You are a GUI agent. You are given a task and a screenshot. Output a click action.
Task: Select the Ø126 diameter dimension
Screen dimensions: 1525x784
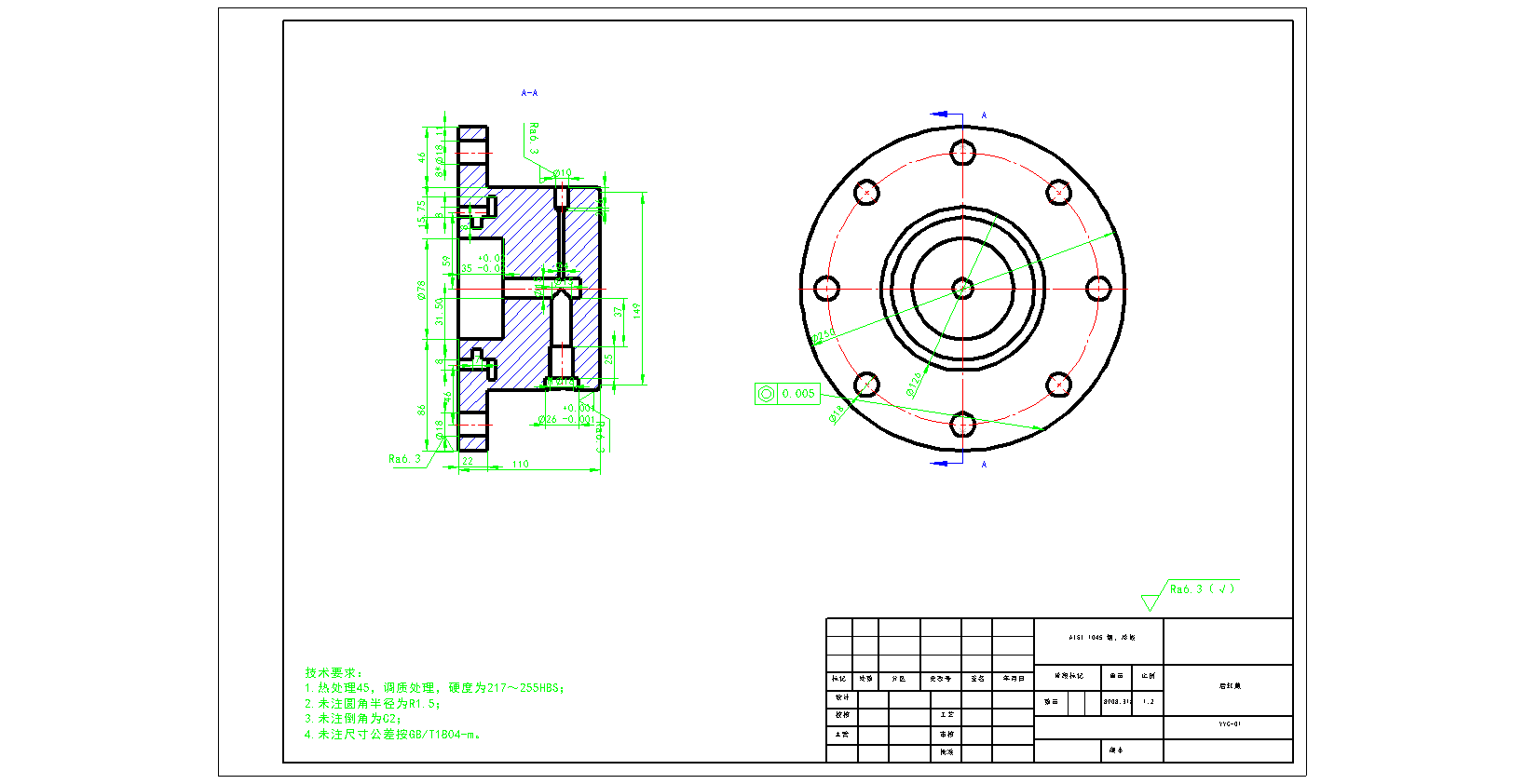click(x=914, y=383)
